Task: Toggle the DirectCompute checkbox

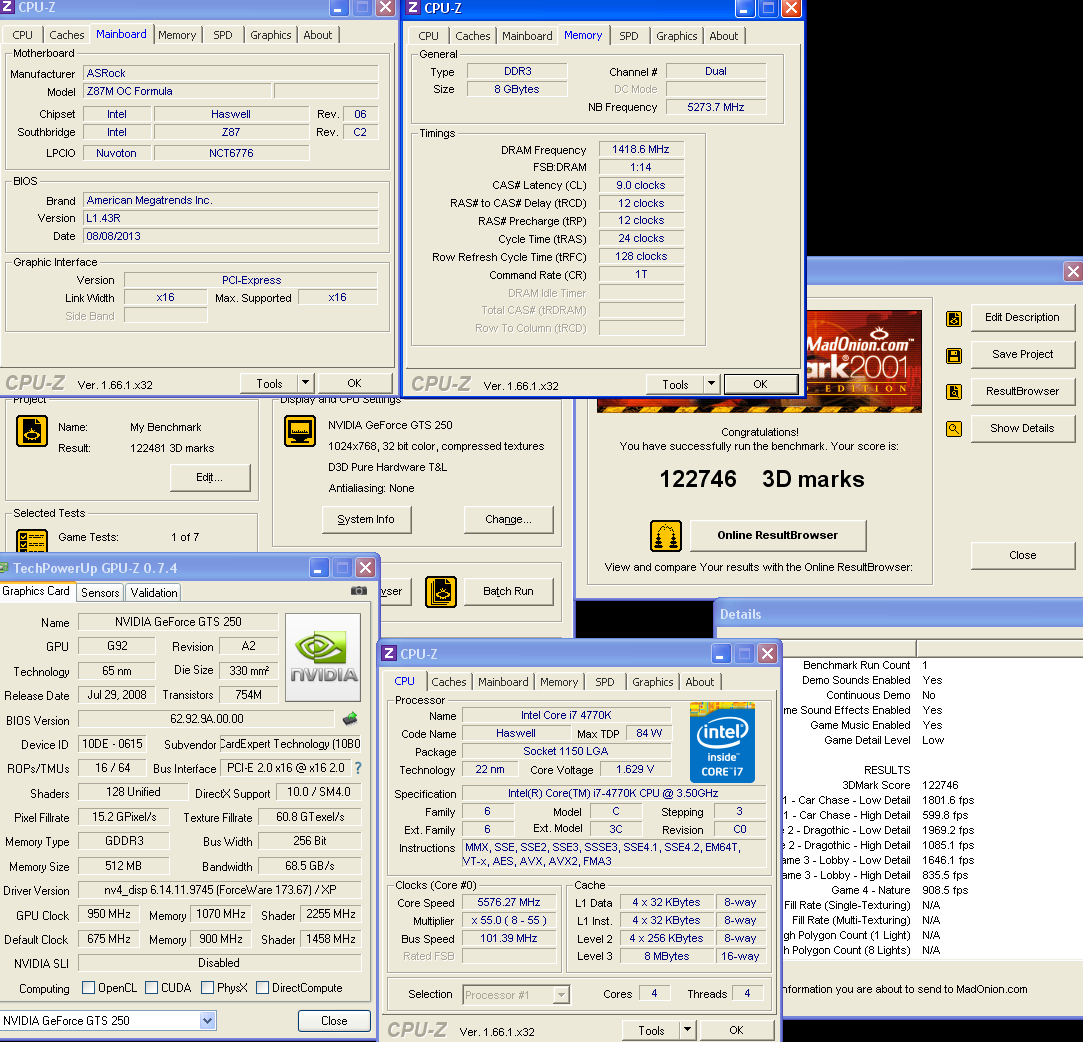Action: tap(262, 987)
